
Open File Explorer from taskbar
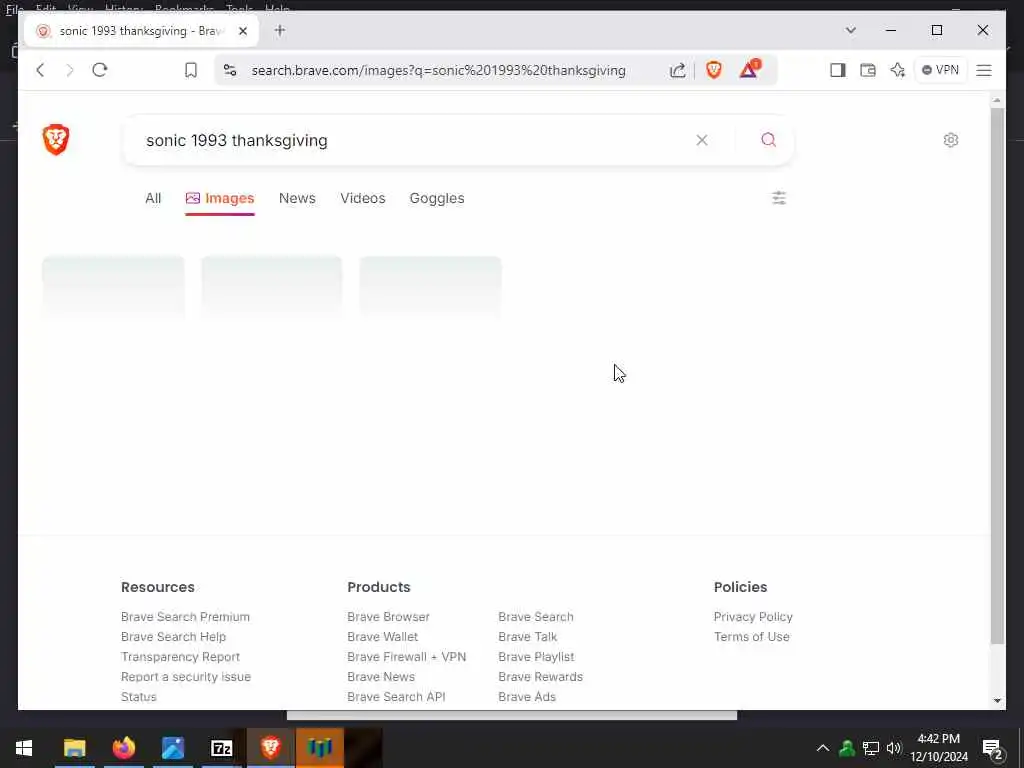click(x=74, y=748)
